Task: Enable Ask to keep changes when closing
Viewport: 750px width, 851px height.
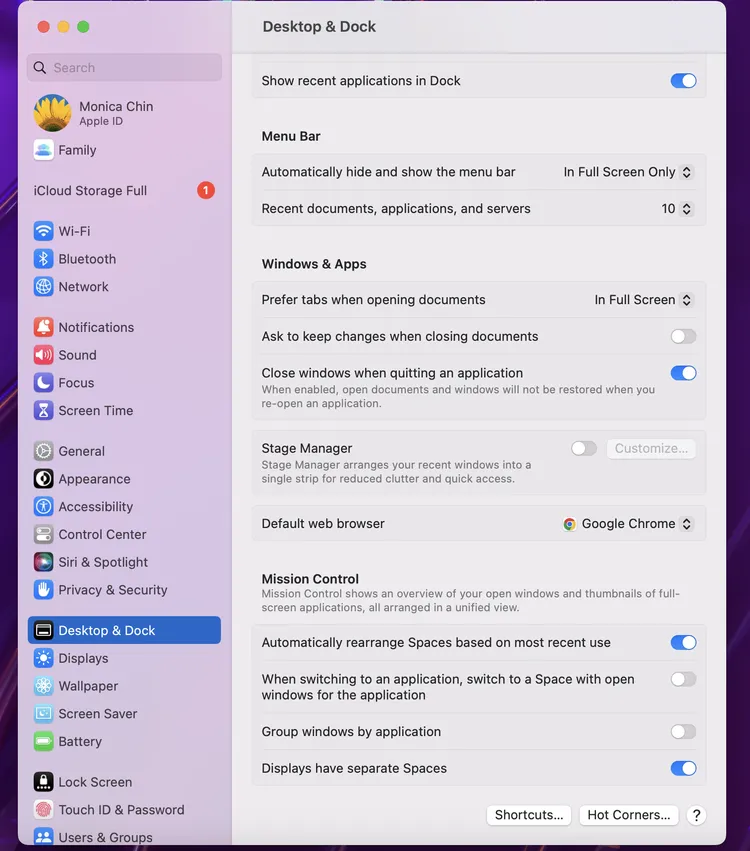Action: pos(683,336)
